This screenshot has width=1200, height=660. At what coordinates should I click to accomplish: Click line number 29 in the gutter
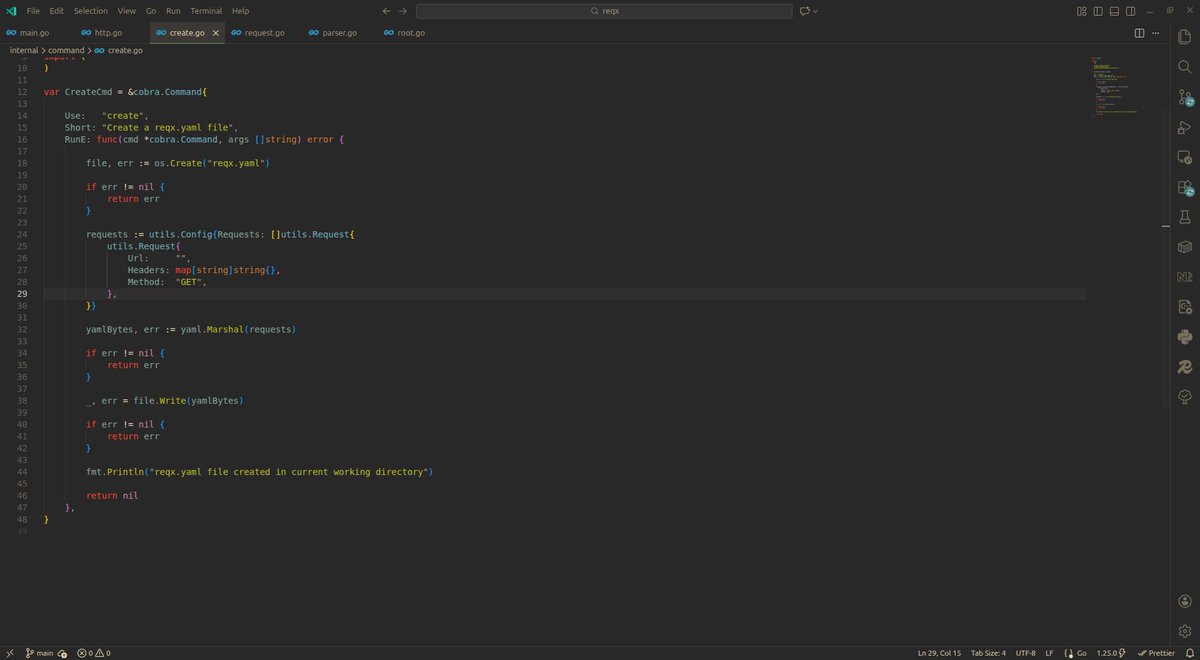click(23, 294)
